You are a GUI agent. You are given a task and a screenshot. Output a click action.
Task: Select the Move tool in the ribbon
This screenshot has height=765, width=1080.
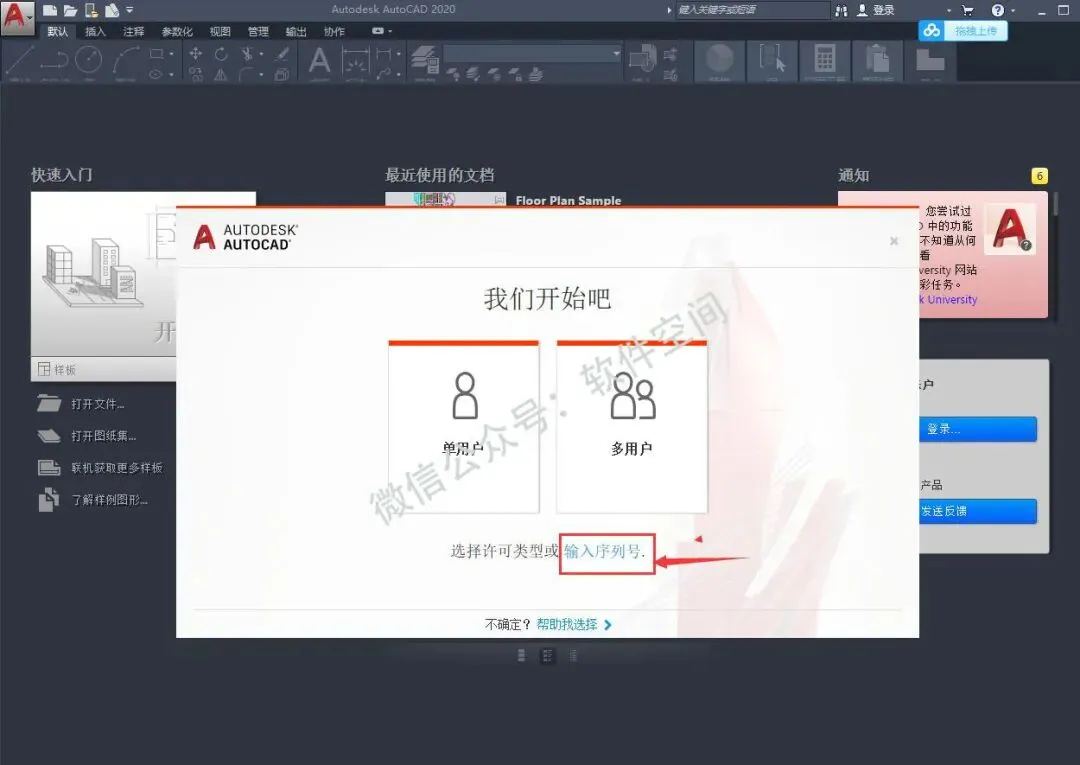click(196, 53)
